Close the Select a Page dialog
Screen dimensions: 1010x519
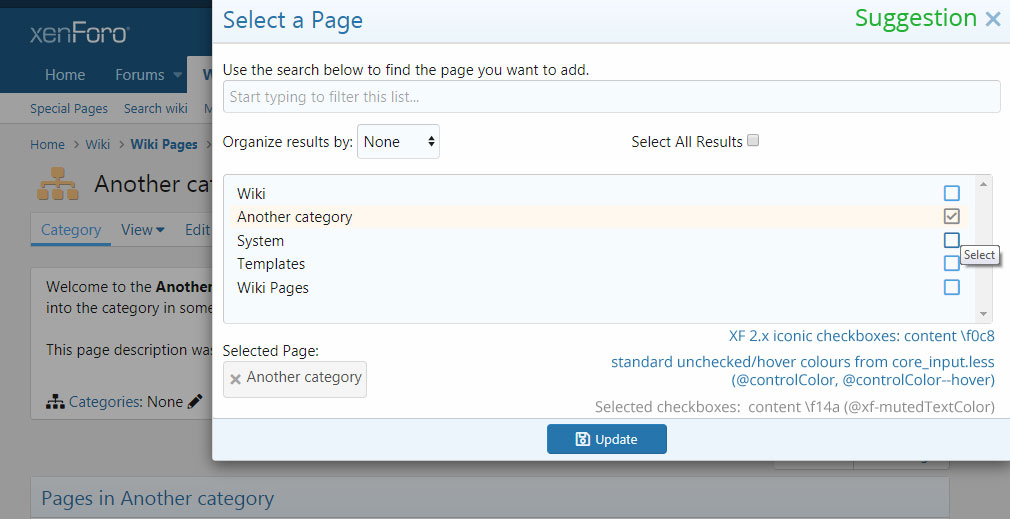(992, 19)
